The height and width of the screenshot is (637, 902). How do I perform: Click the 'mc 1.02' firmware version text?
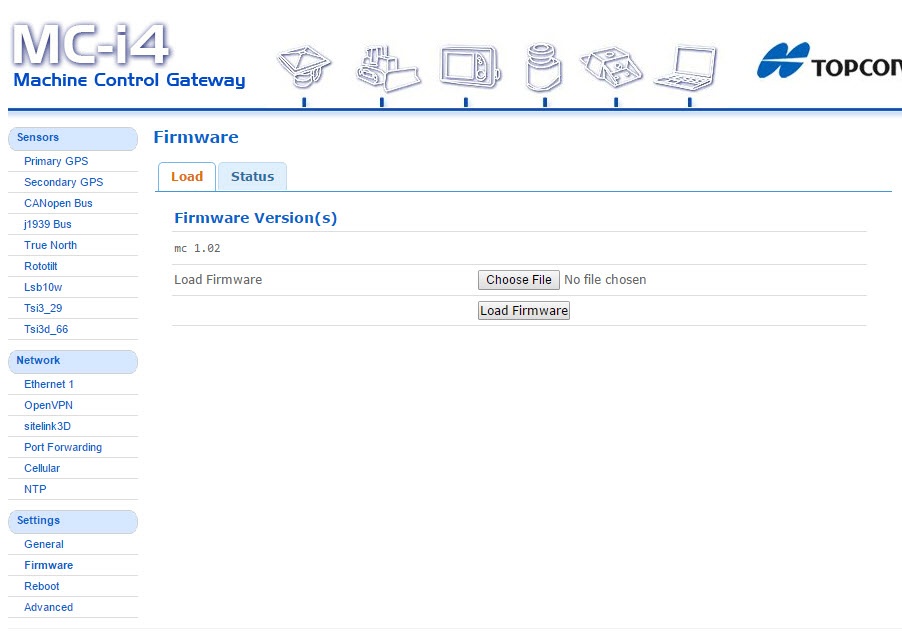click(x=197, y=248)
